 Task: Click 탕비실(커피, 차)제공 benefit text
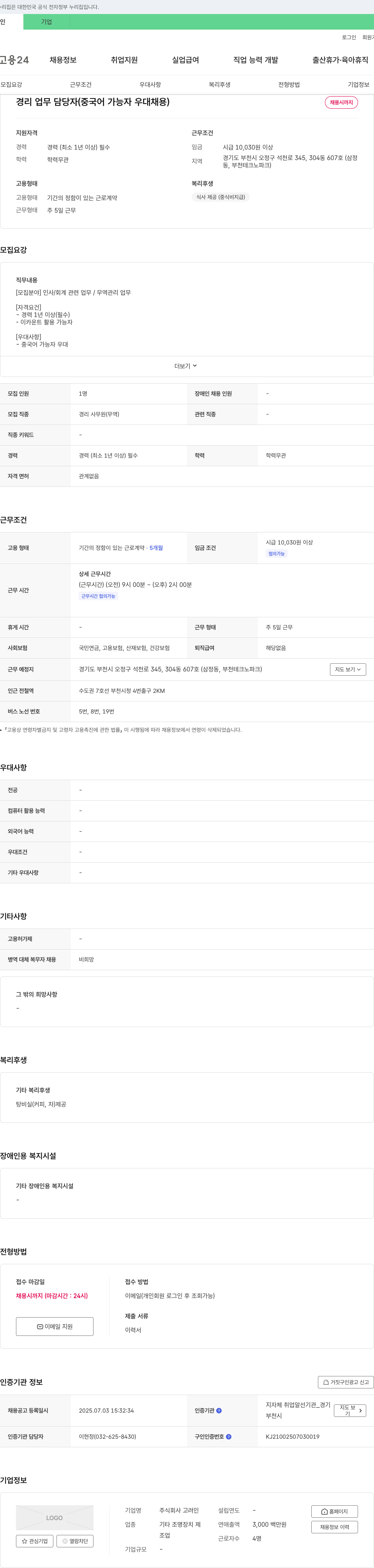click(x=41, y=1104)
